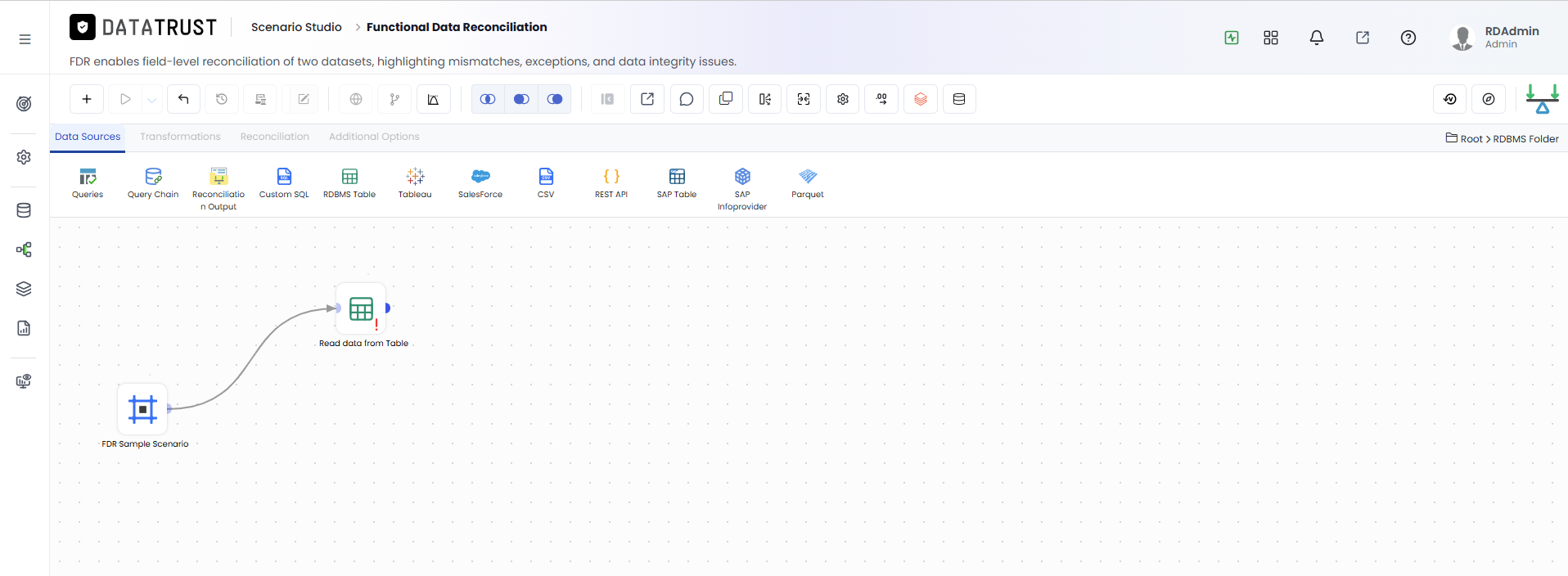Open the help question mark icon
Viewport: 1568px width, 576px height.
pos(1408,38)
